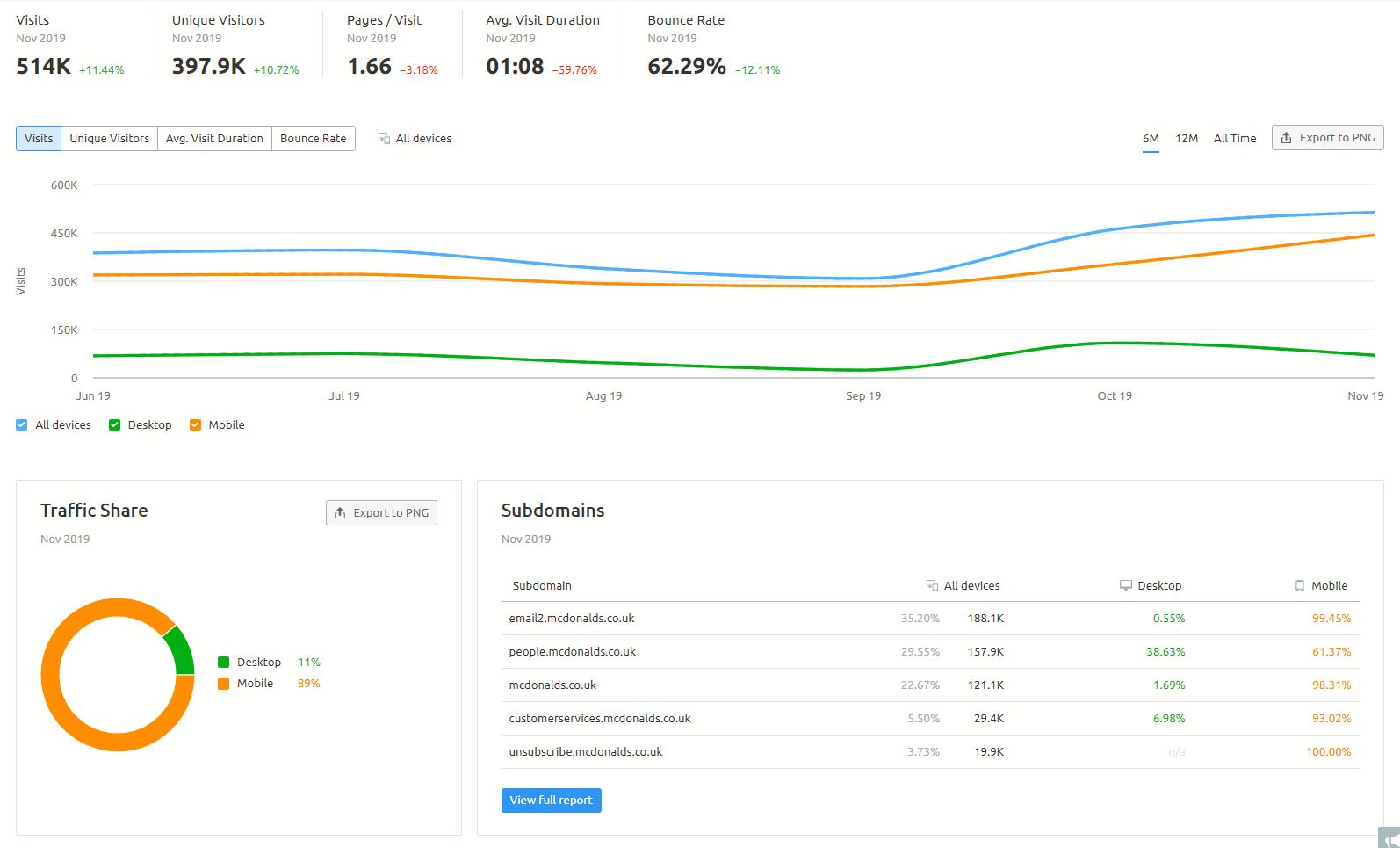
Task: Click the Subdomain column header
Action: click(x=542, y=586)
